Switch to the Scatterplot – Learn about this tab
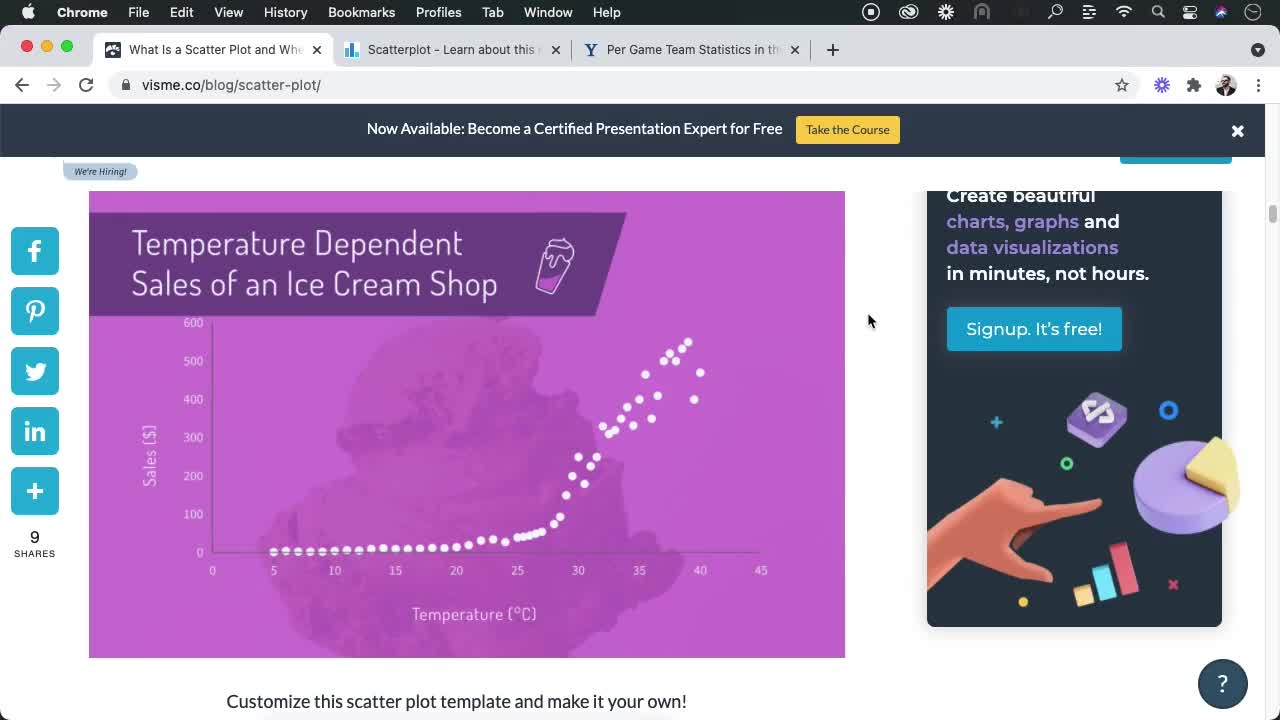This screenshot has width=1280, height=720. coord(451,50)
